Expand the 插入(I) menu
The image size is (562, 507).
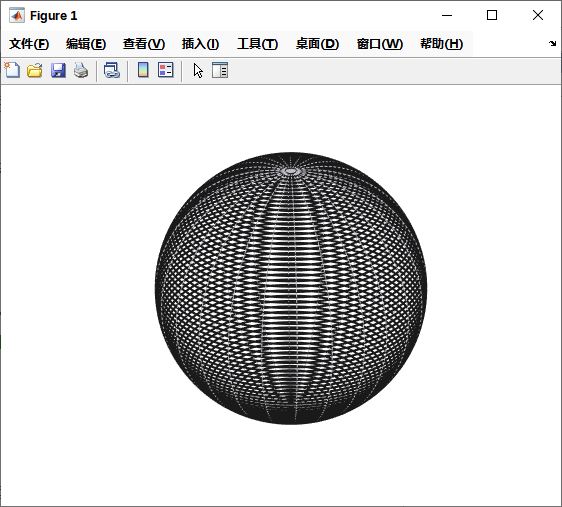tap(200, 44)
